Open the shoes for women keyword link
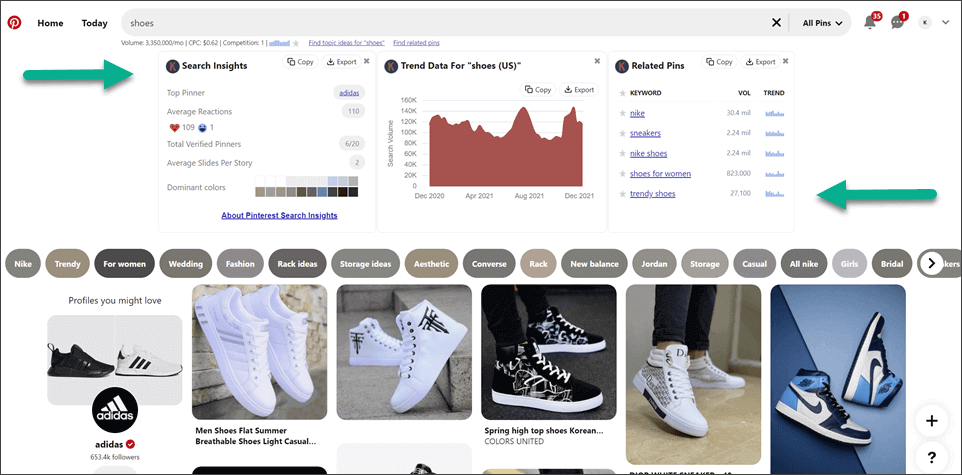 [660, 174]
